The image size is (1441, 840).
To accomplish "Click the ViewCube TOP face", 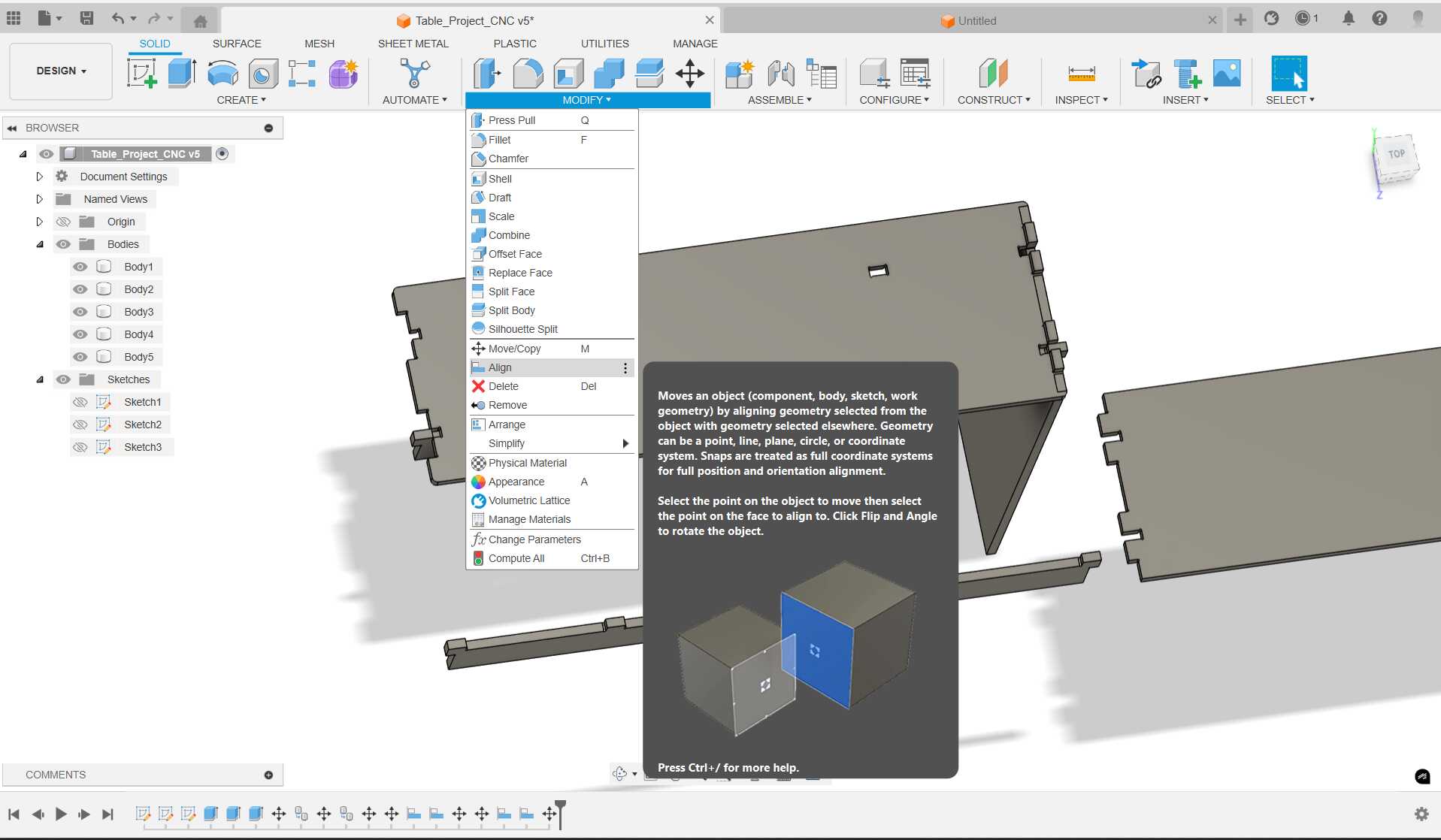I will 1396,155.
